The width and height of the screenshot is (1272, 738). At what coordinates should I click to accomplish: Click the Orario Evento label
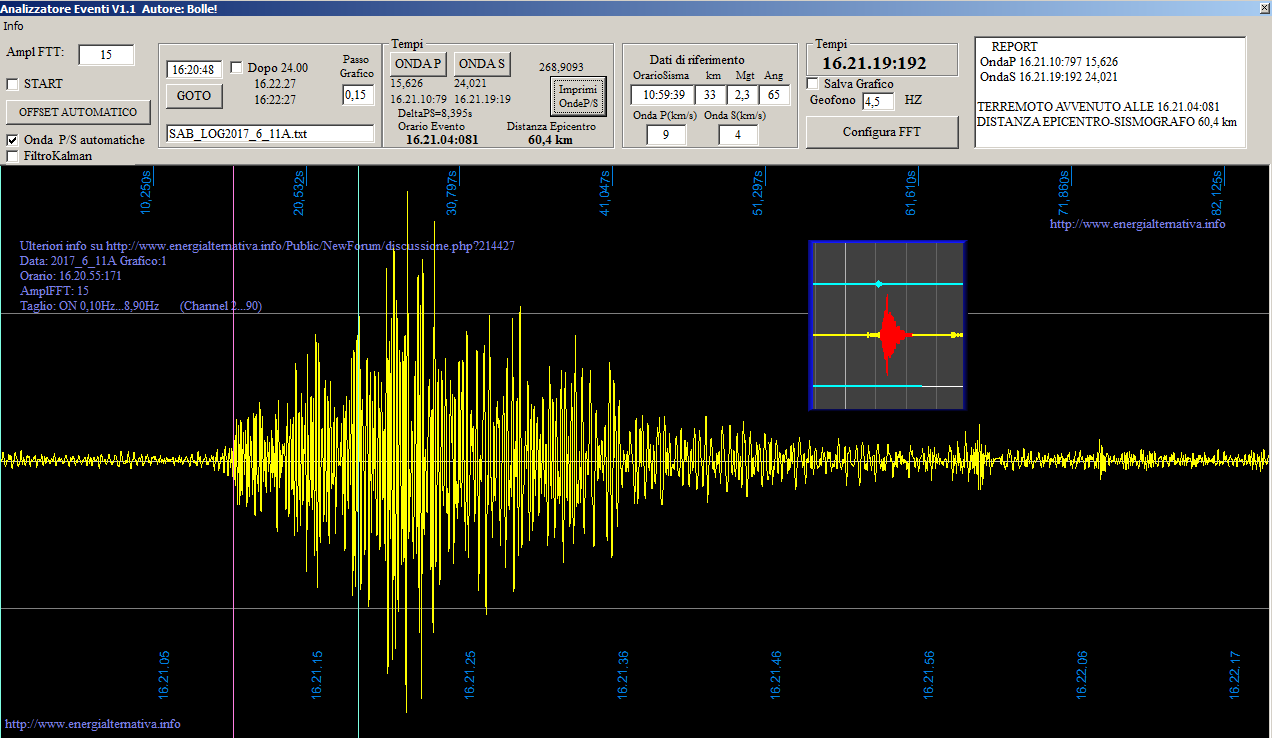point(432,127)
